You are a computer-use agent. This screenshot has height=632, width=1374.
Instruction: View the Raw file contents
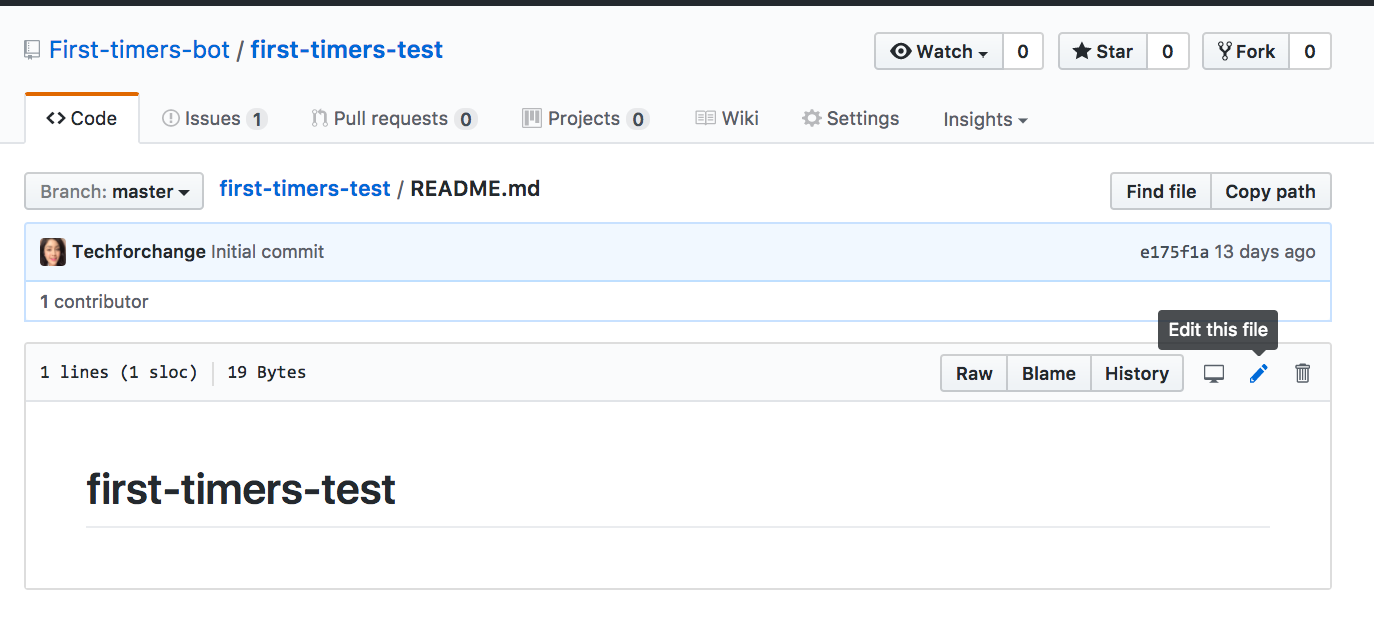[x=974, y=373]
